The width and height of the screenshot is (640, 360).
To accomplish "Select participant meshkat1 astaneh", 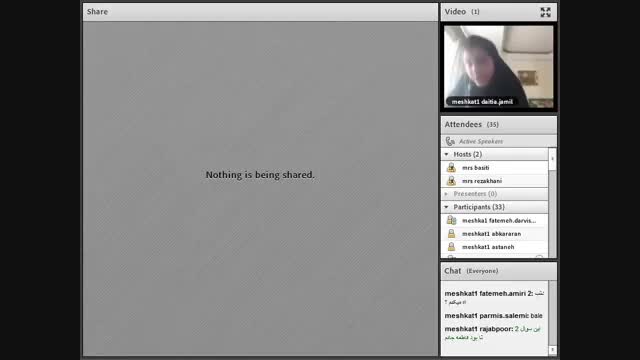I will pos(495,247).
